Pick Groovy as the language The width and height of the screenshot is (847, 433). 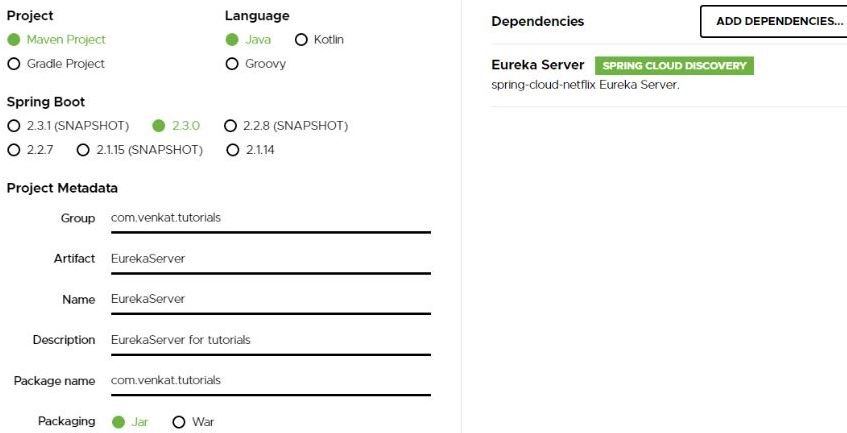232,64
